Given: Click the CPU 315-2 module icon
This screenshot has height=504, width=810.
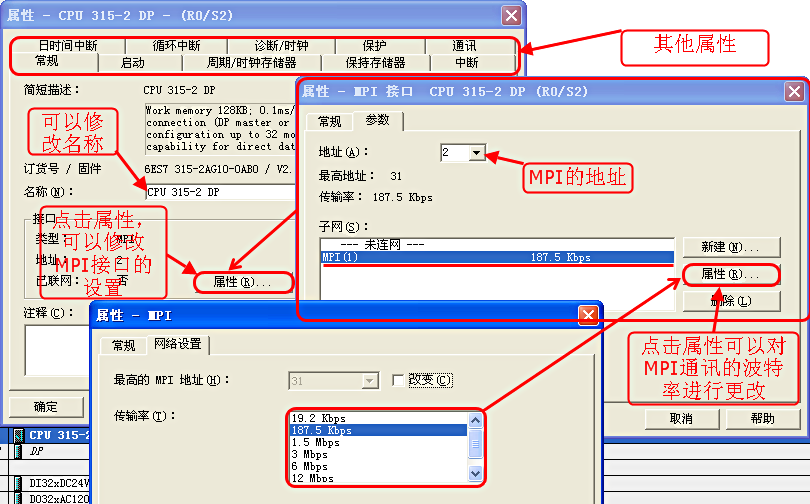Looking at the screenshot, I should 19,435.
